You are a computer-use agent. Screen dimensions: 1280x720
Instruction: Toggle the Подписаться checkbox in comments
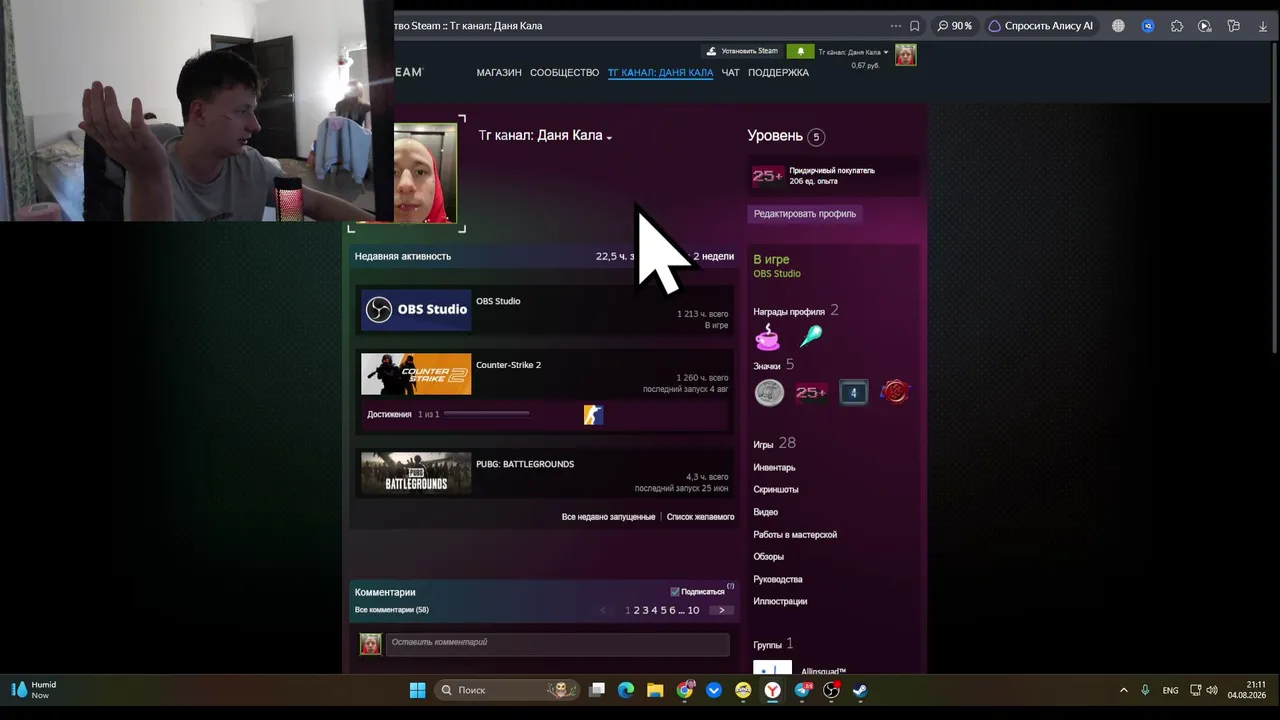[x=675, y=592]
